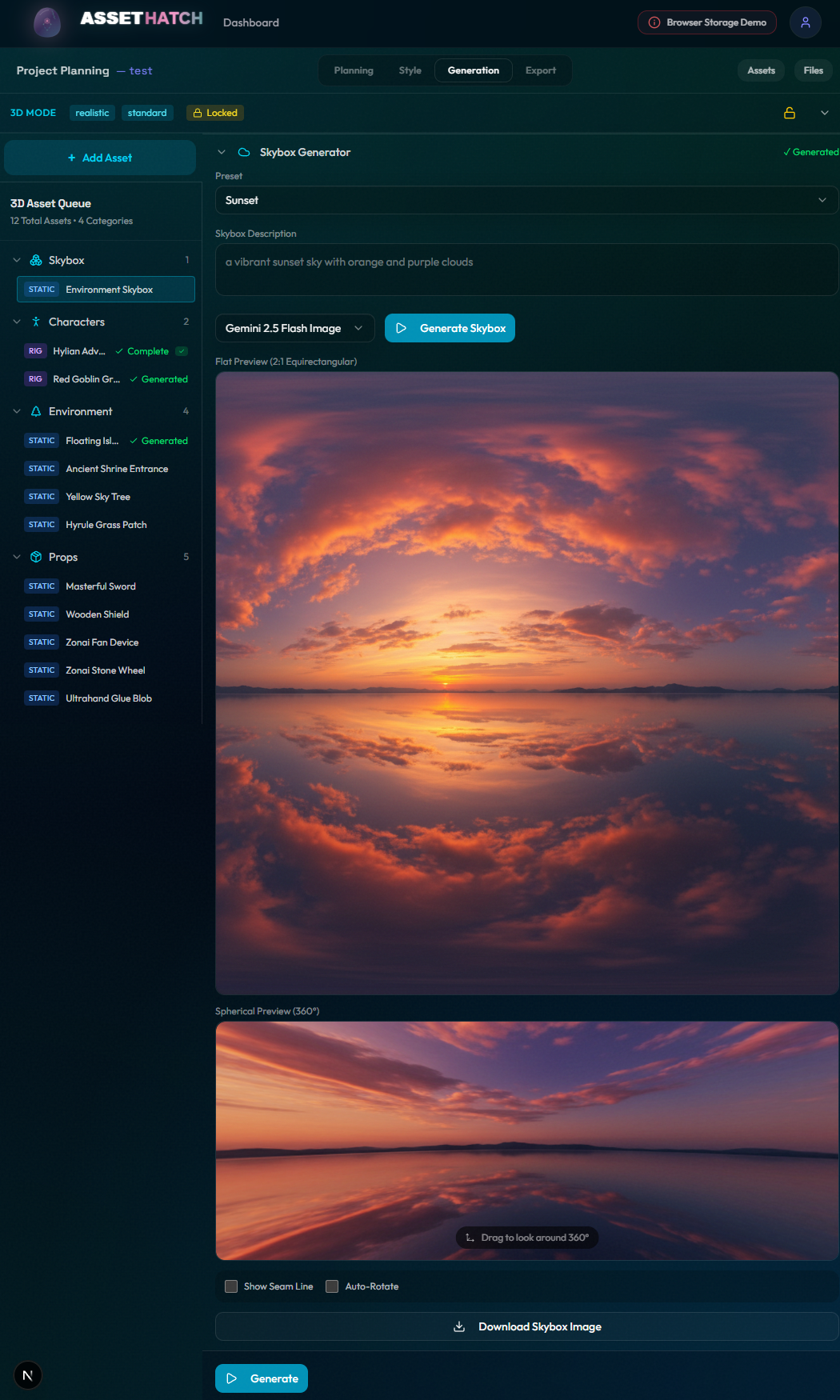
Task: Switch to the Export tab
Action: click(x=540, y=70)
